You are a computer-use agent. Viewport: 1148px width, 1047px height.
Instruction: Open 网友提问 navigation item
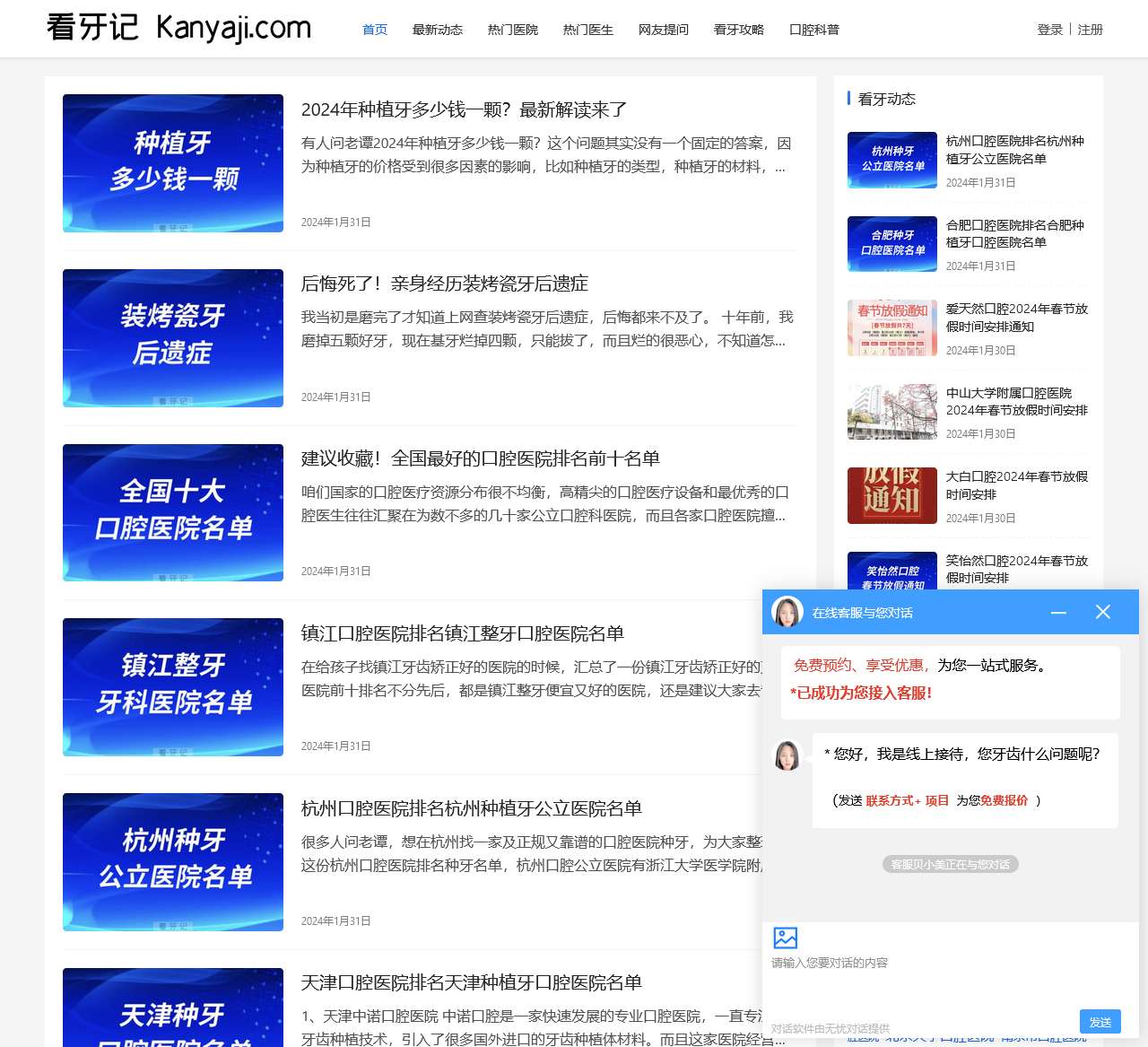(664, 30)
